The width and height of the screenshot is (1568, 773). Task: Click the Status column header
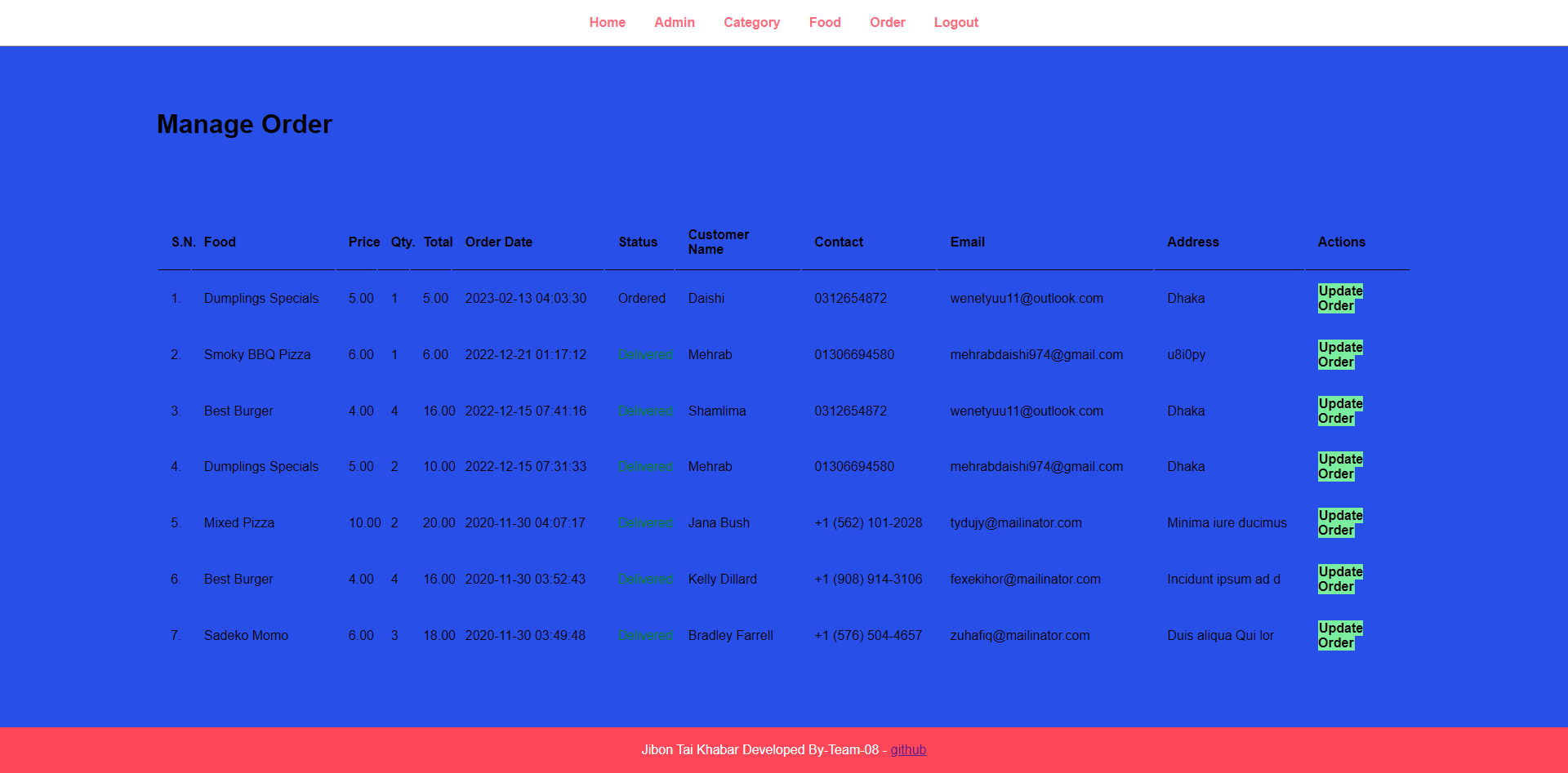pos(639,242)
